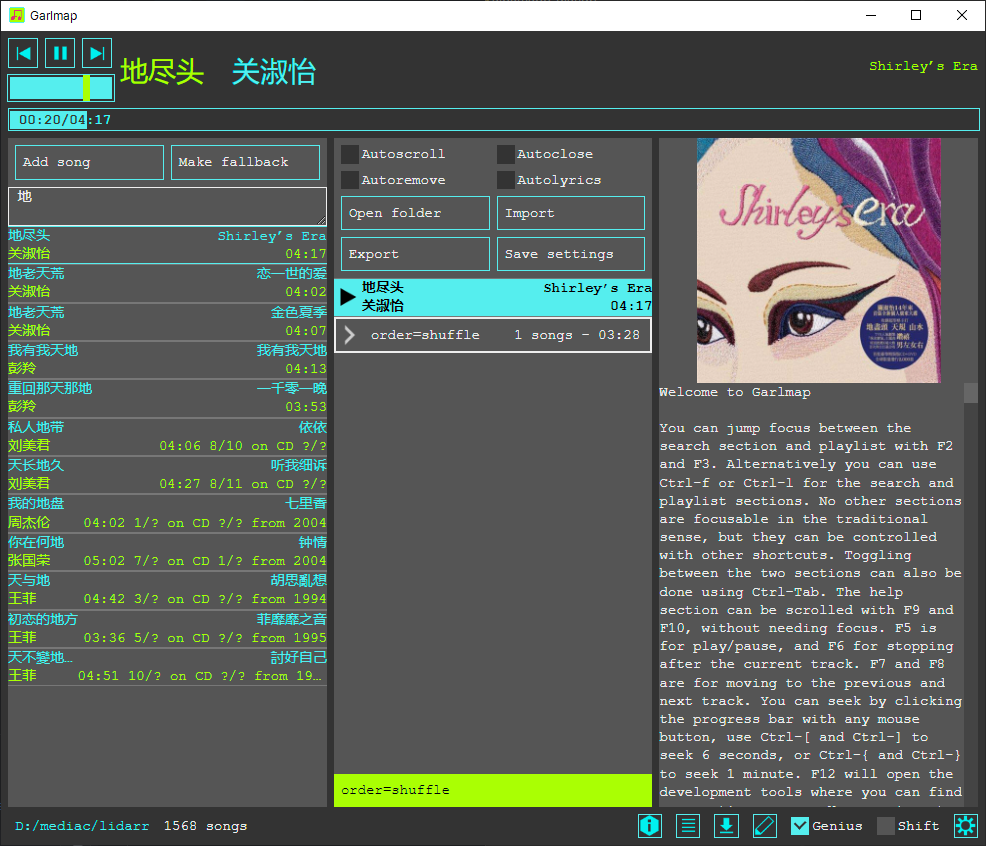This screenshot has width=986, height=846.
Task: Enable the Autoscroll checkbox
Action: [x=350, y=154]
